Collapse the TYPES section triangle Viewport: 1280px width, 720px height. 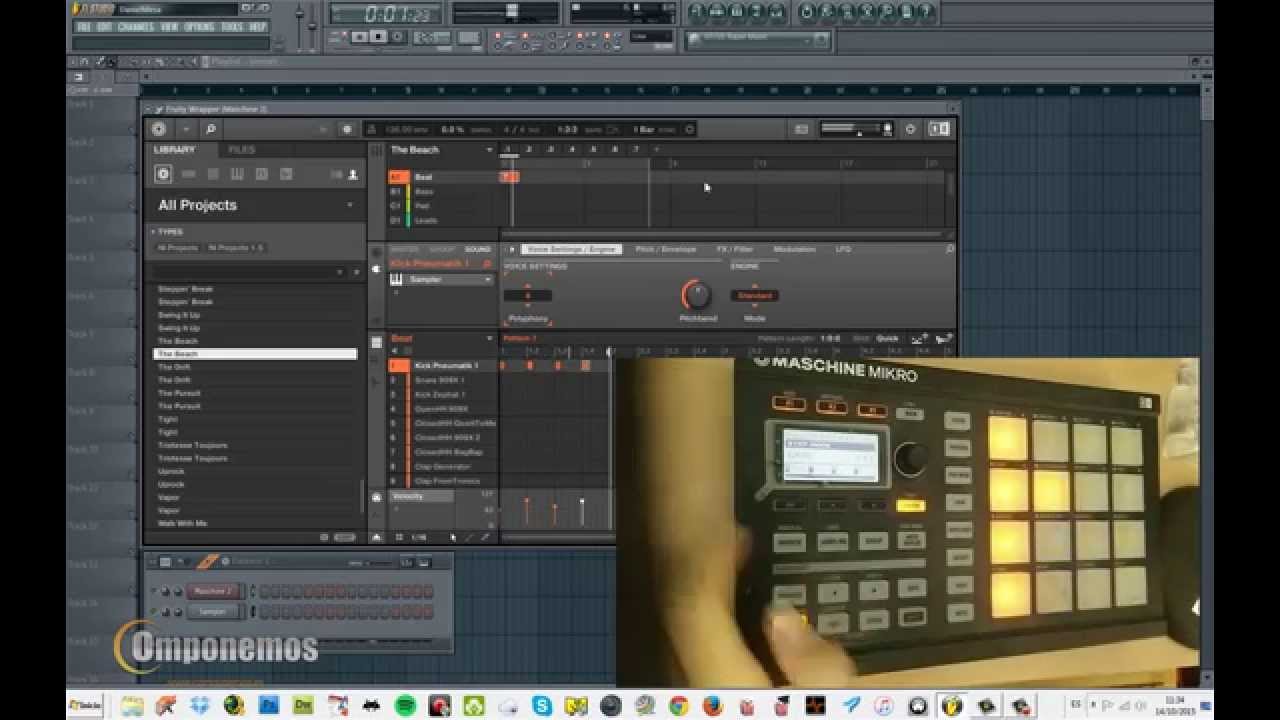[x=153, y=232]
